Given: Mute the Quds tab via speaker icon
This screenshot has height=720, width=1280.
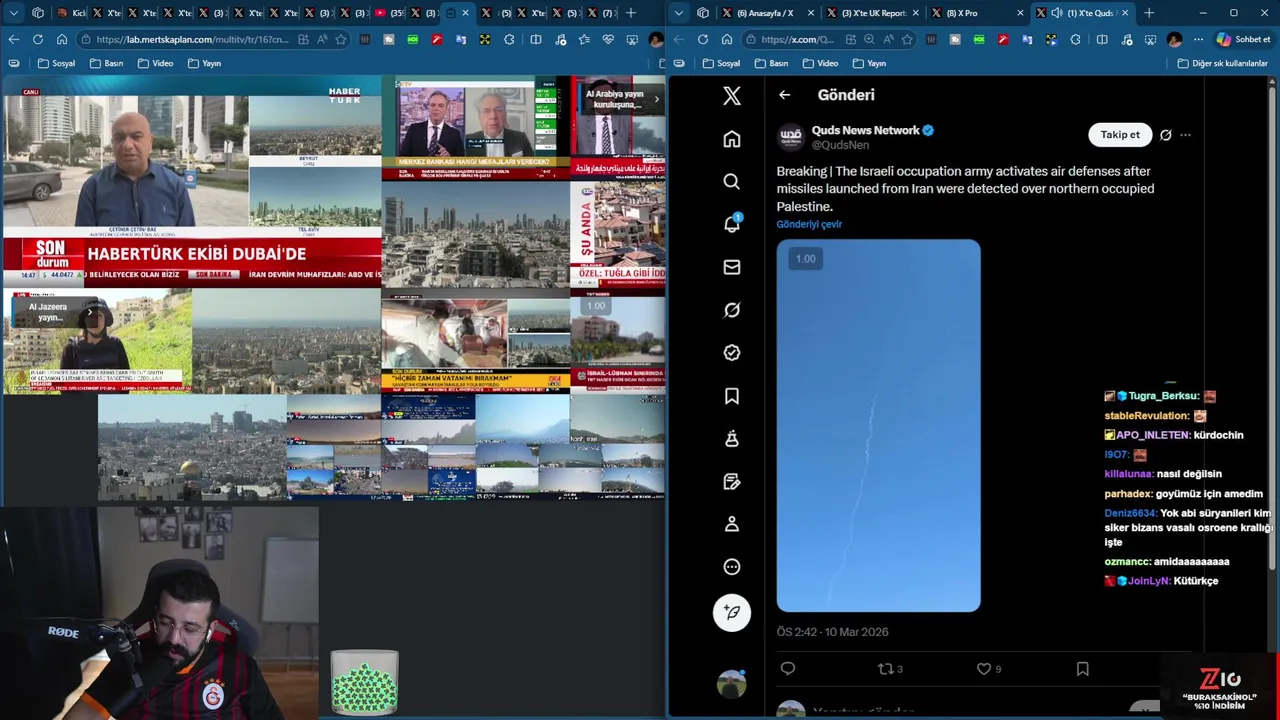Looking at the screenshot, I should [1057, 13].
